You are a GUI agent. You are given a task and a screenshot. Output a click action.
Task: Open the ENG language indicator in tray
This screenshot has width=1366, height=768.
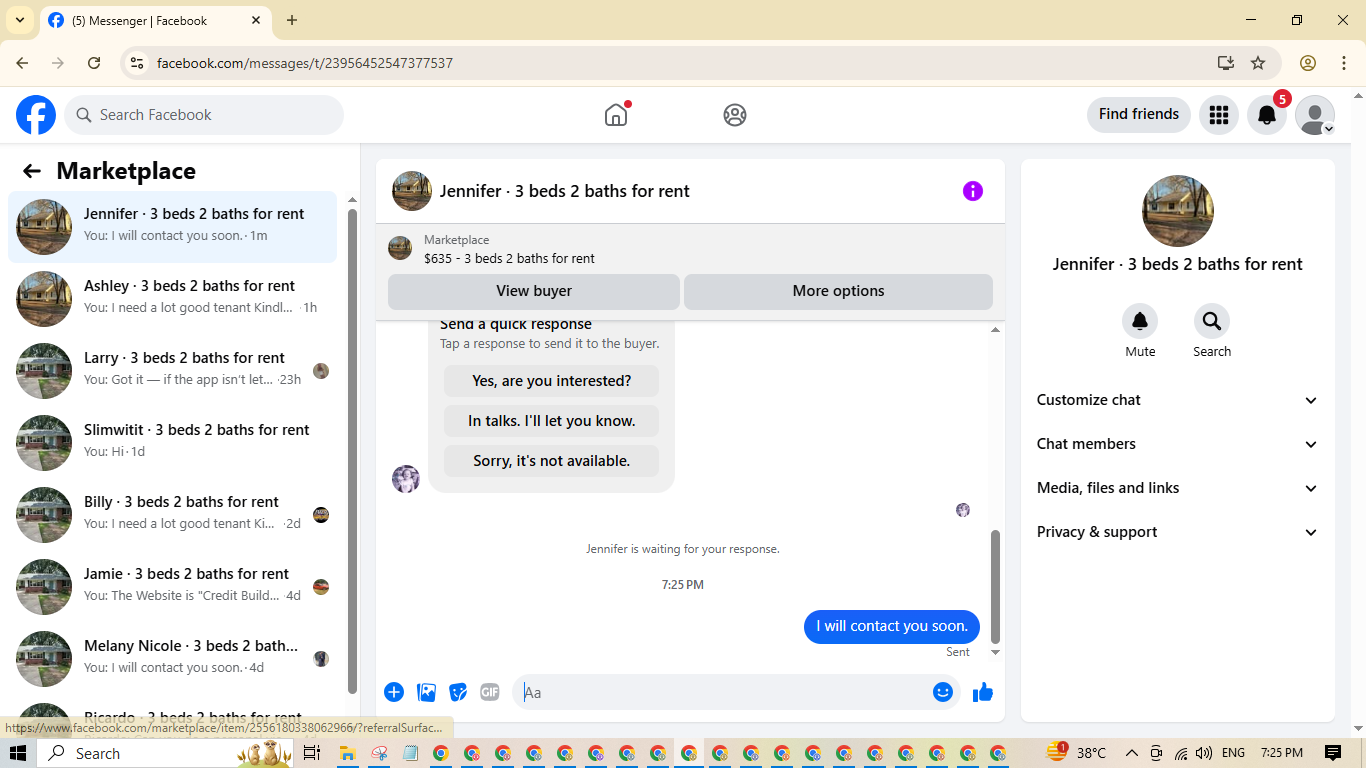pyautogui.click(x=1233, y=753)
